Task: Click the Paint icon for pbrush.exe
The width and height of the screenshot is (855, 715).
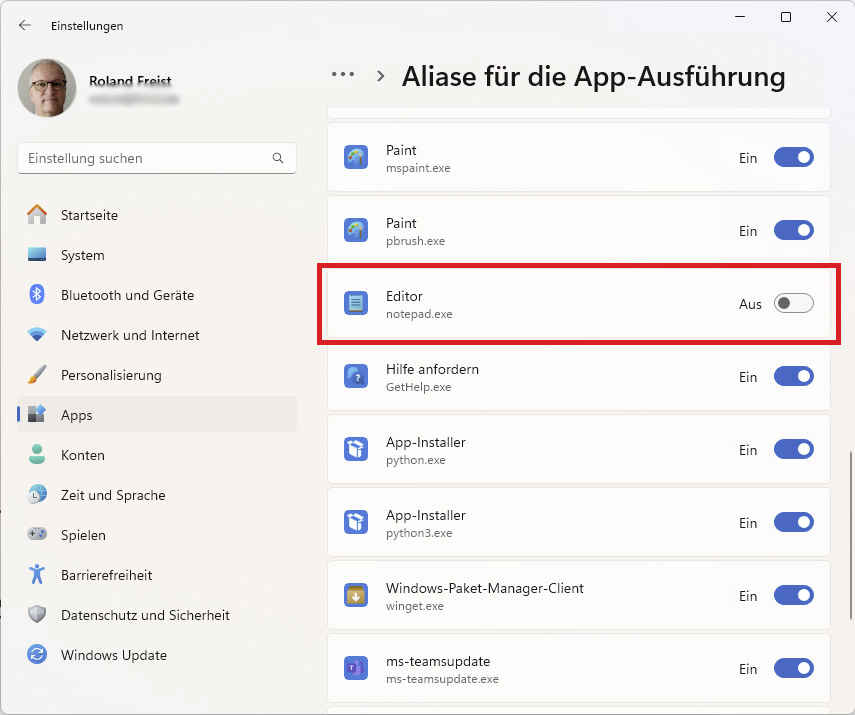Action: [356, 231]
